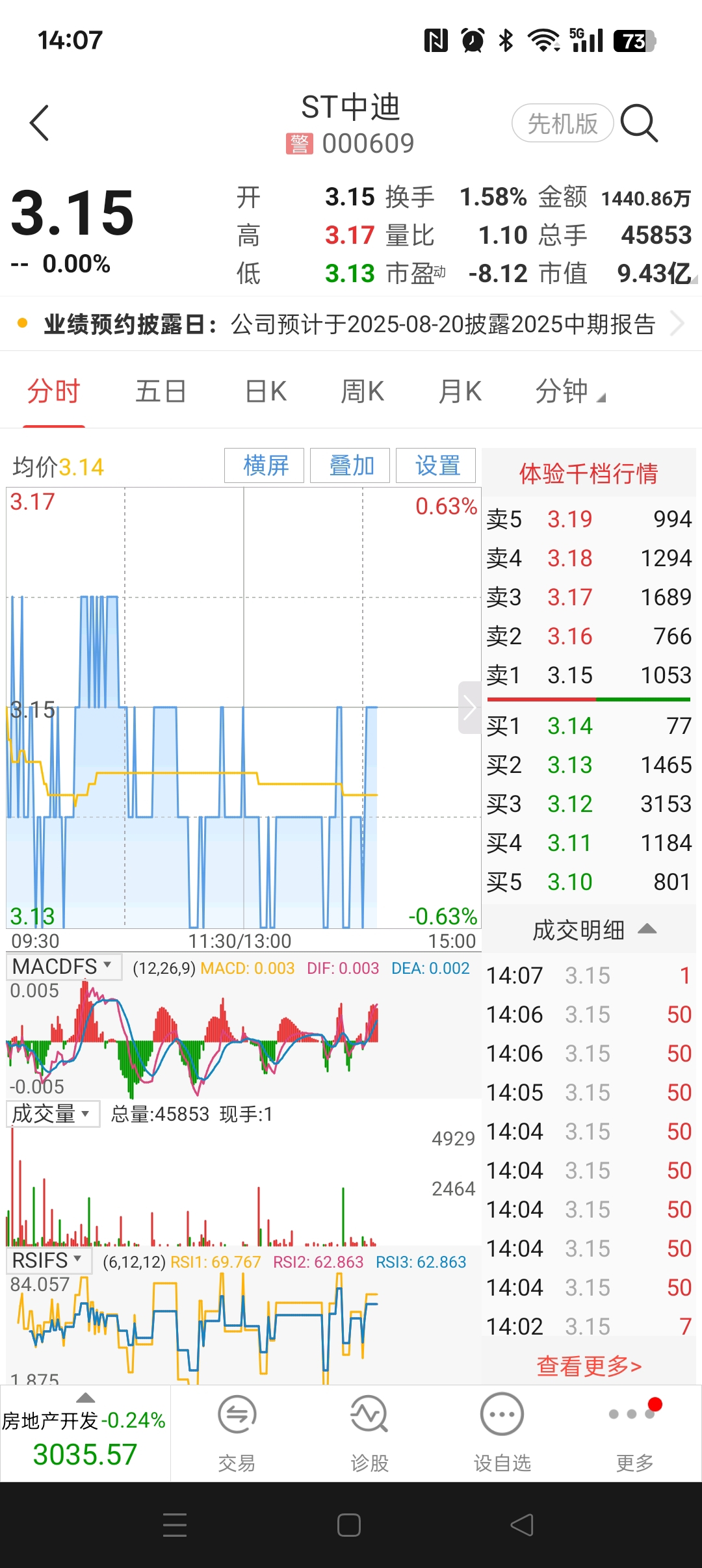This screenshot has height=1568, width=702.
Task: Tap Android recent apps navigation button
Action: coord(175,1525)
